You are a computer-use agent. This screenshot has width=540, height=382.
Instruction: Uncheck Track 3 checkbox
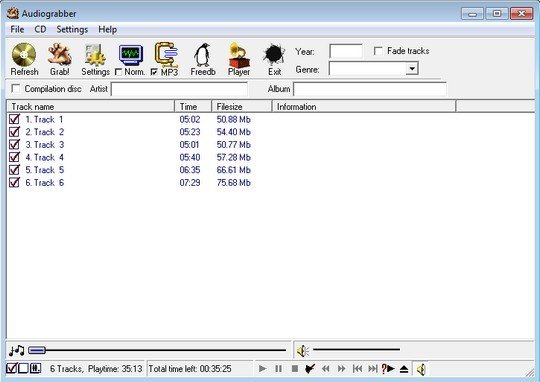[14, 145]
